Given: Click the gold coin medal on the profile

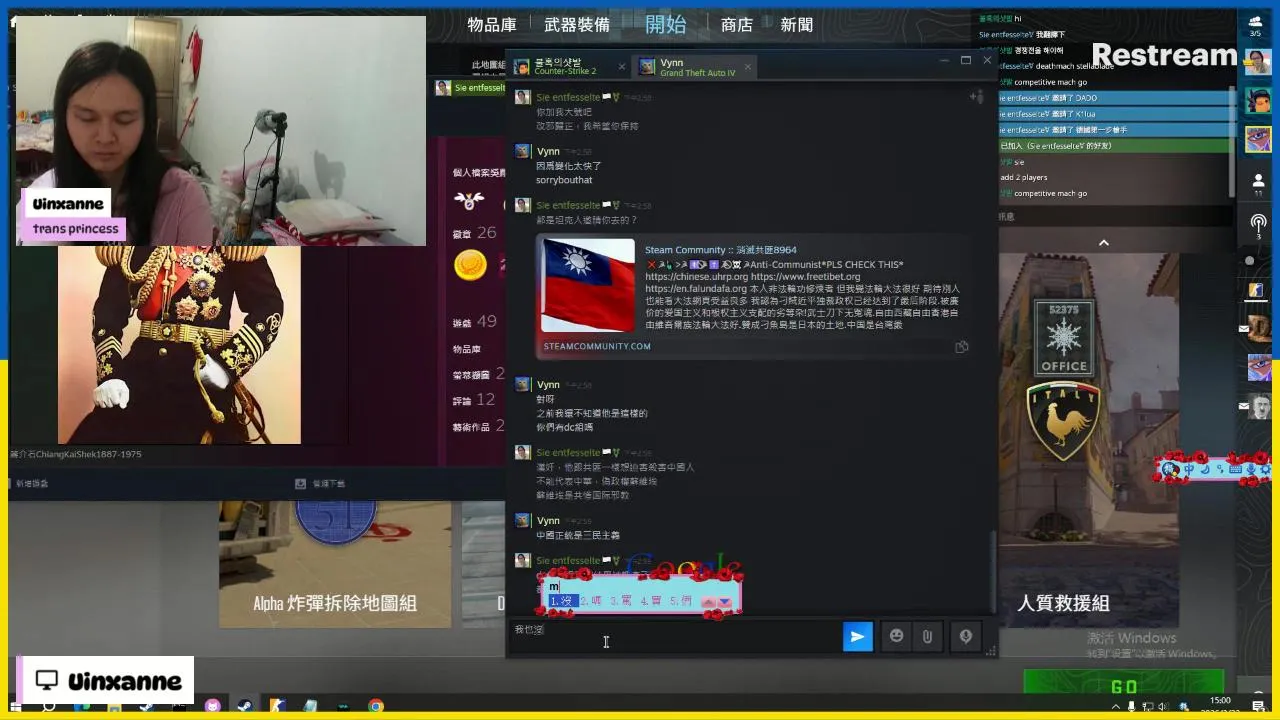Looking at the screenshot, I should click(471, 265).
